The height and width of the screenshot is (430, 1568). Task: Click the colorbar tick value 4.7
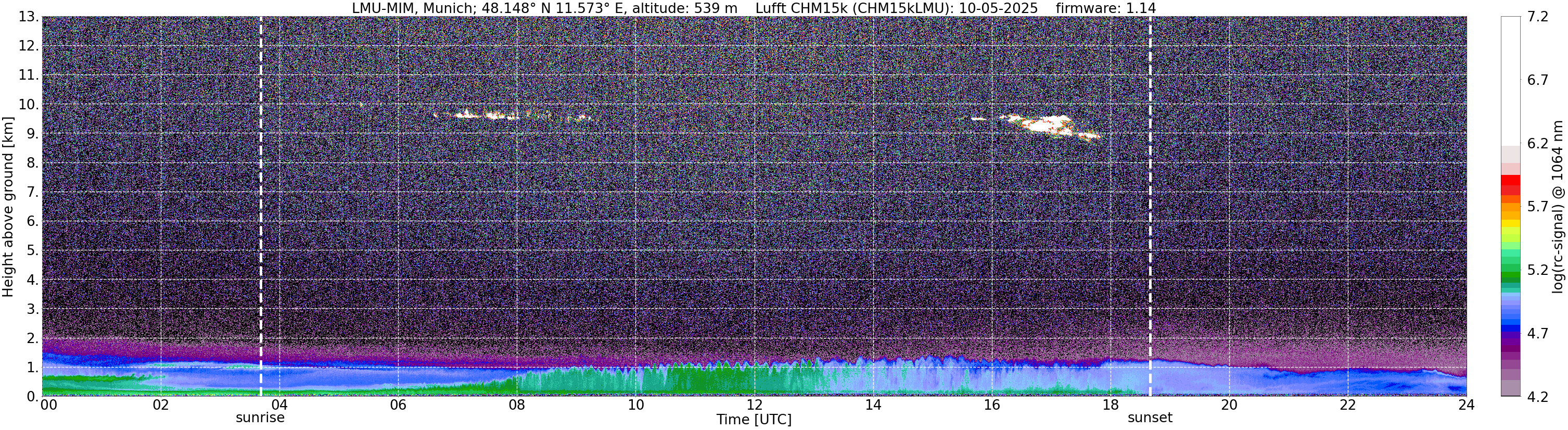pos(1538,334)
